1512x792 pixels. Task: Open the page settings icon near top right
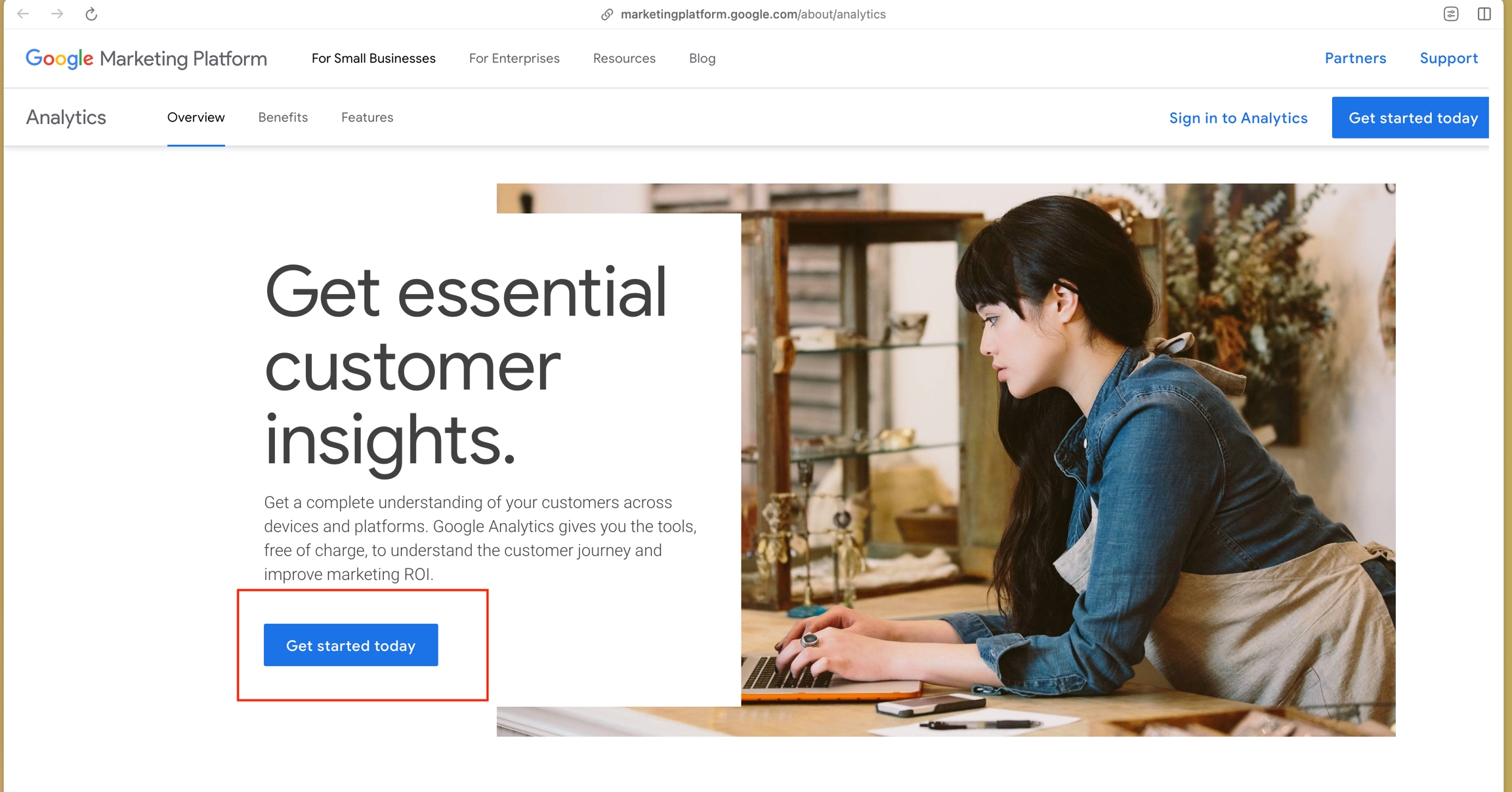point(1451,14)
